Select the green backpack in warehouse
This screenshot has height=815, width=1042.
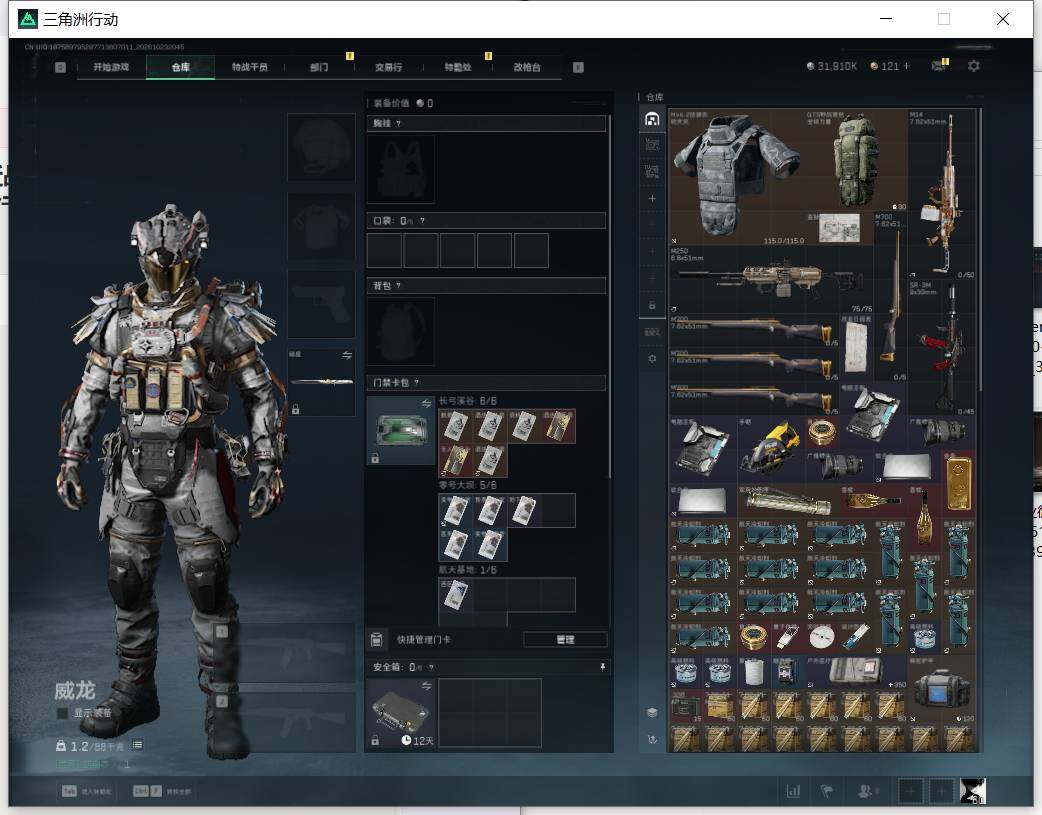[x=856, y=161]
